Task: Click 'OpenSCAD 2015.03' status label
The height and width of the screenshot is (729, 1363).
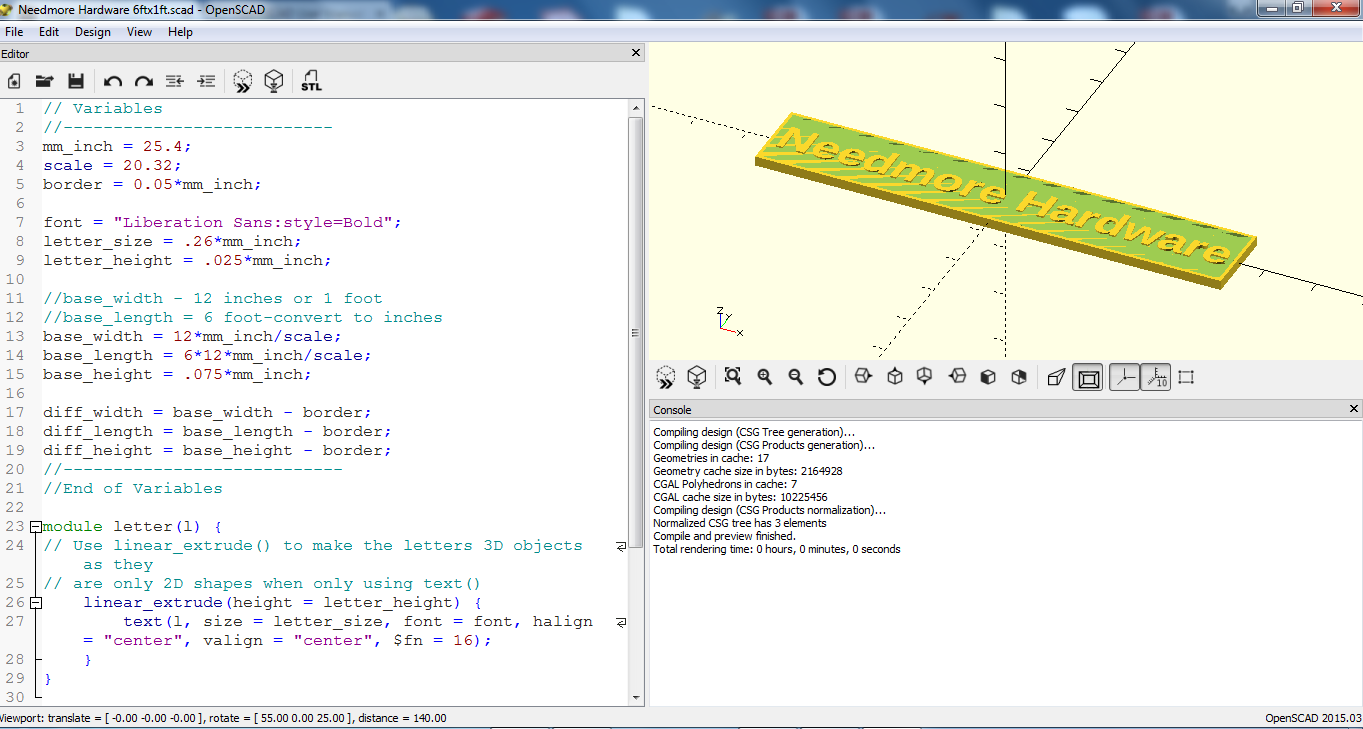Action: (1313, 718)
